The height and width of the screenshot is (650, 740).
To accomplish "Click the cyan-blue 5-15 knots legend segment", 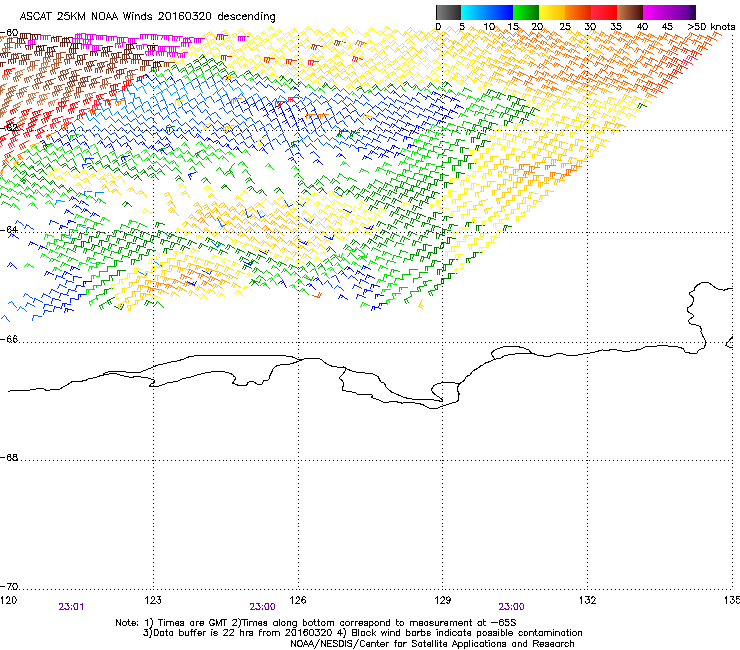I will pos(487,12).
